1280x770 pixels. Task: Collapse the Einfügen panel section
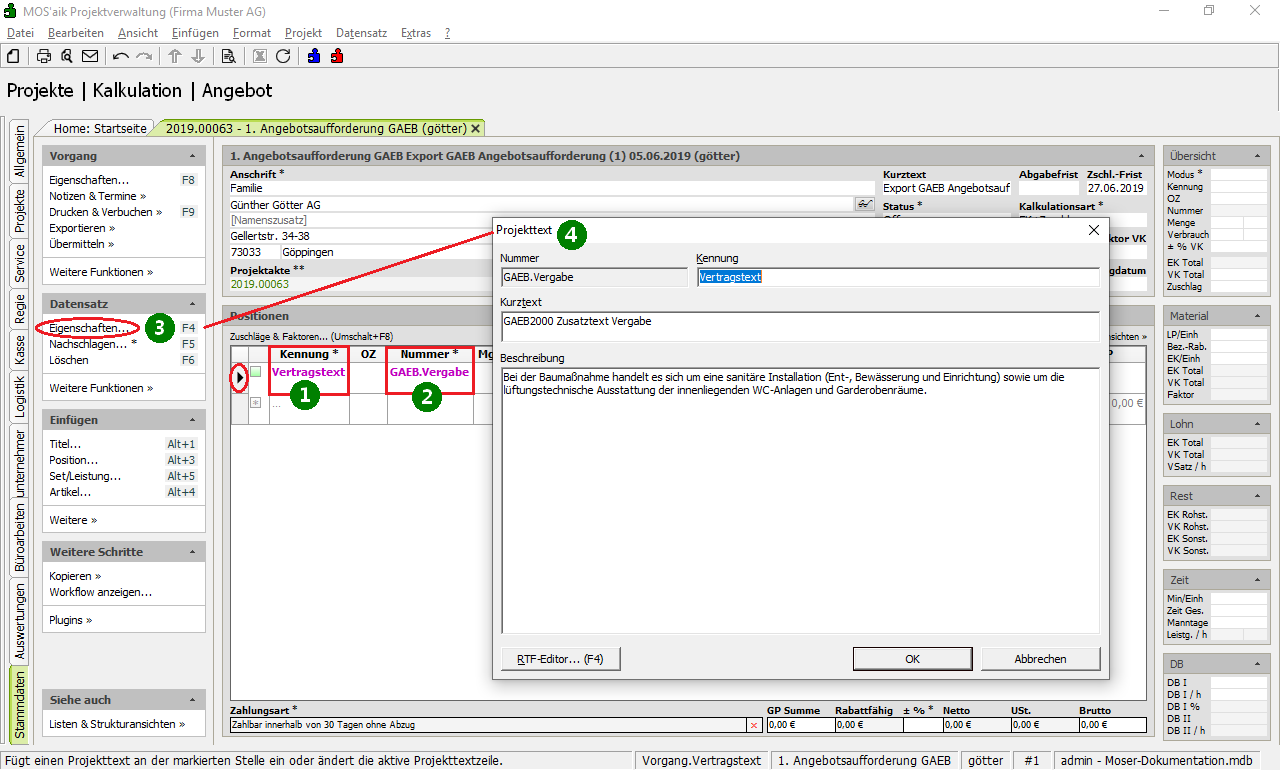(x=191, y=420)
